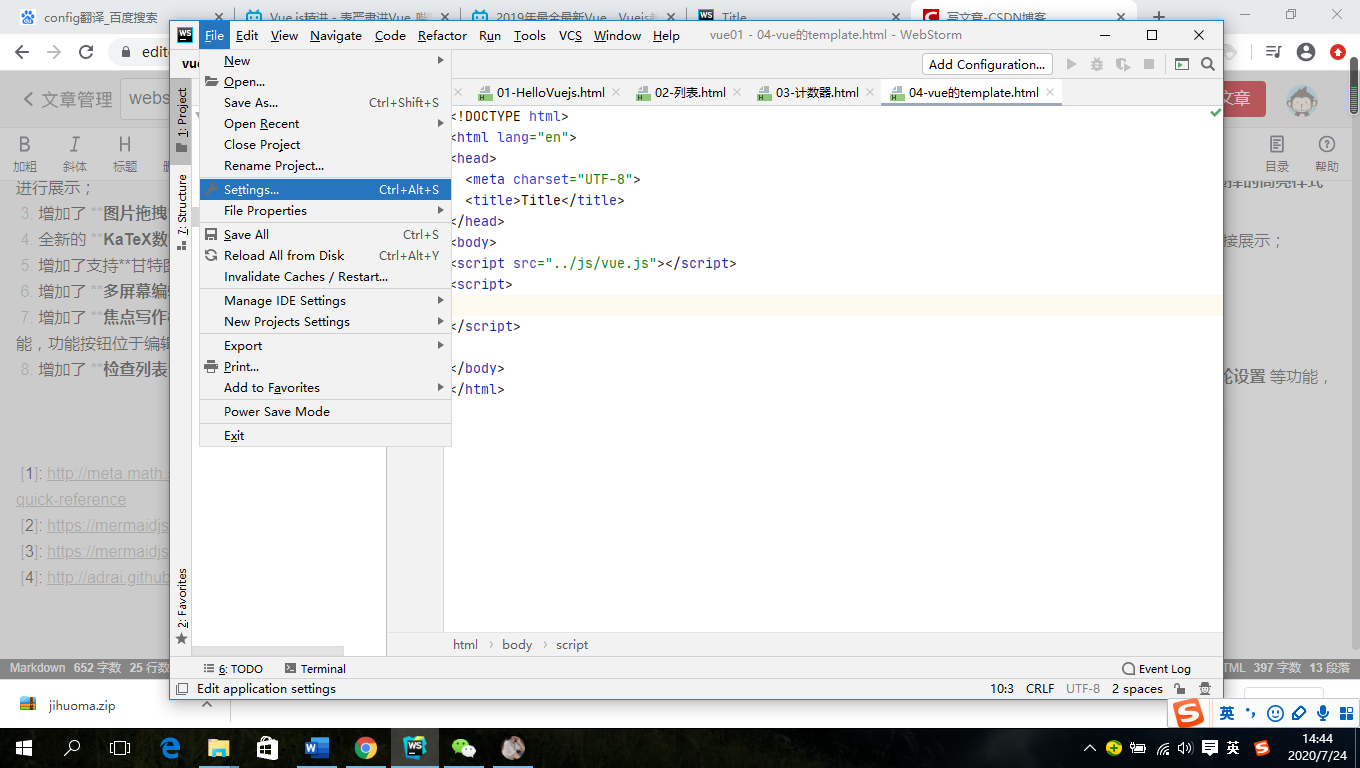Click the IME microphone voice icon
Viewport: 1360px width, 768px height.
click(x=1323, y=714)
